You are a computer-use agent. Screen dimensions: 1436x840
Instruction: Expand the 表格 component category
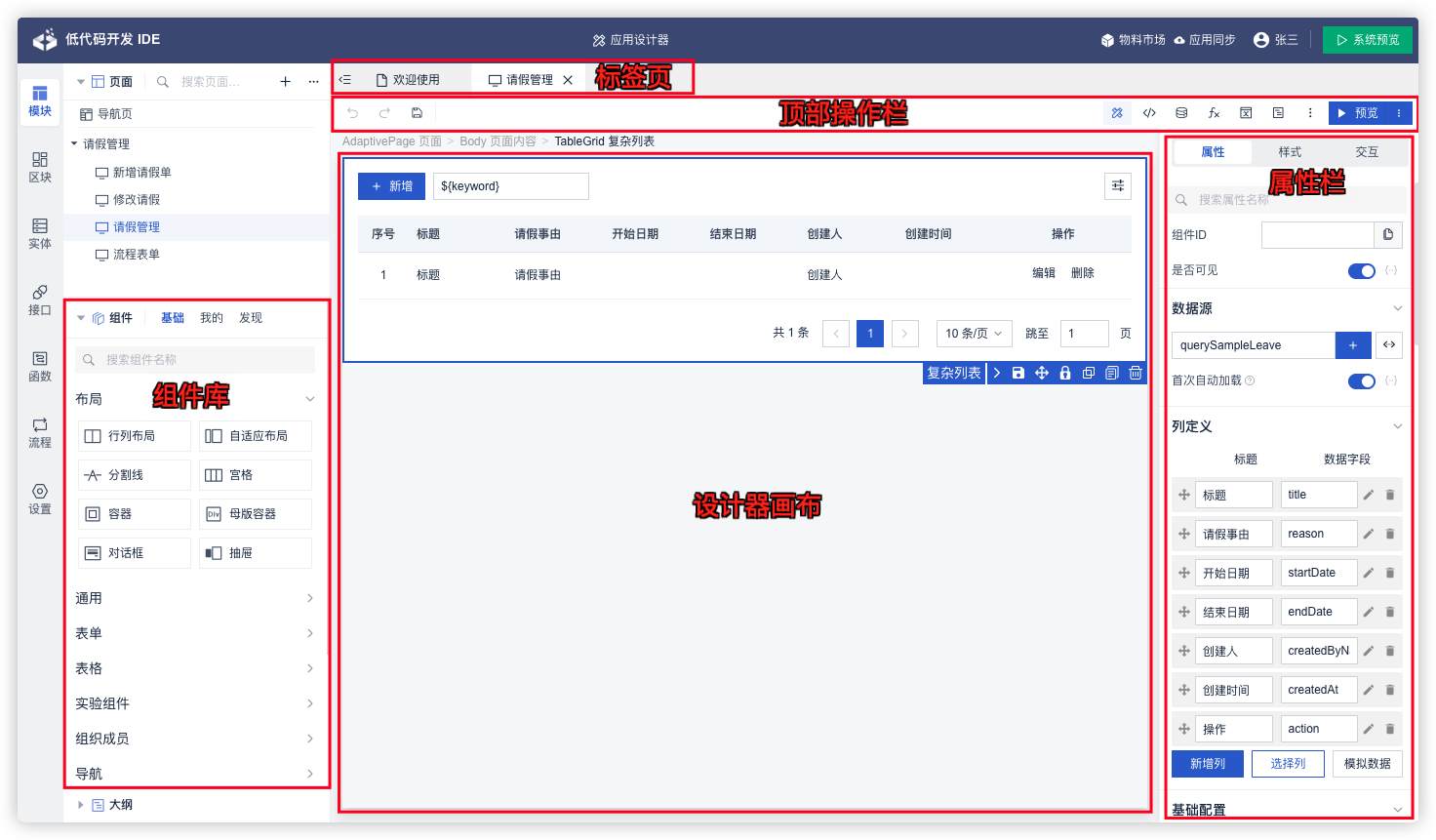[x=195, y=667]
